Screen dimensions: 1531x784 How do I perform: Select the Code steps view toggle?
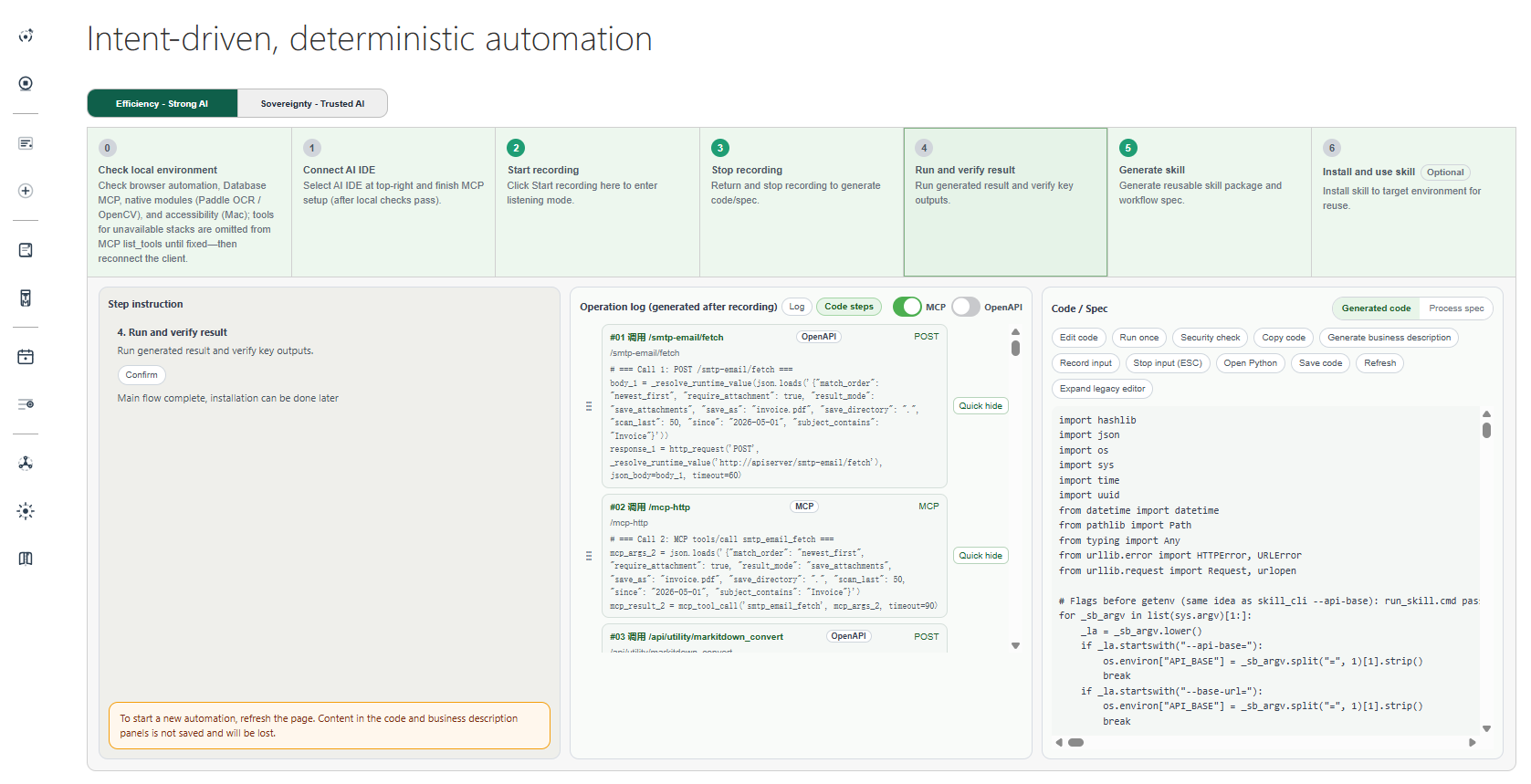pos(849,307)
